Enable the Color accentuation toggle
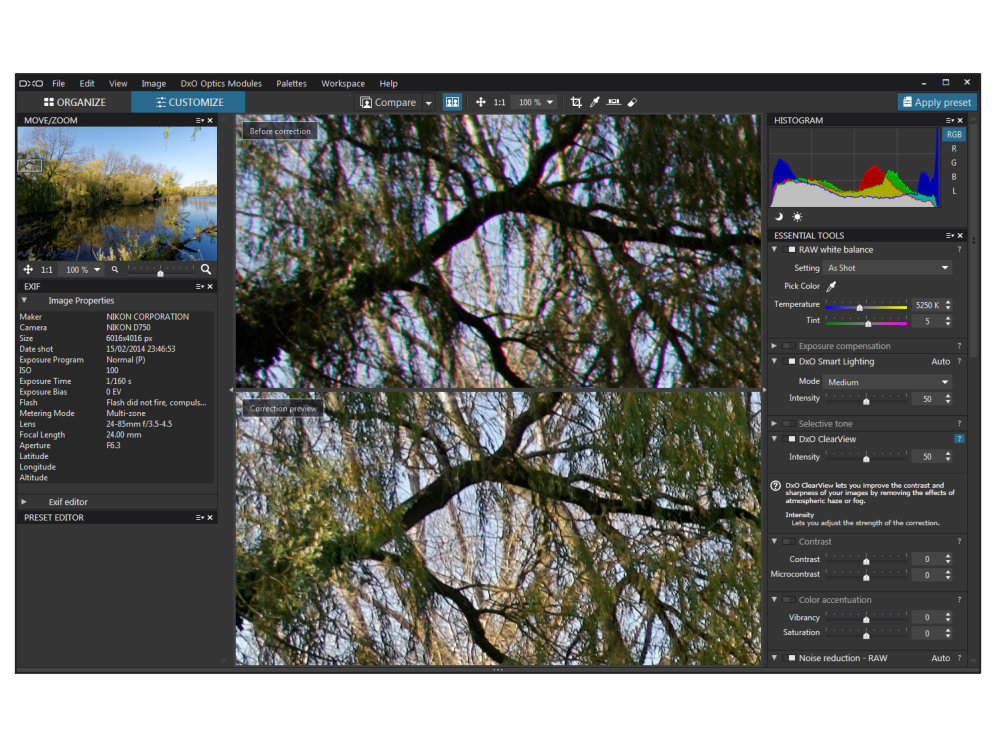996x747 pixels. (790, 600)
